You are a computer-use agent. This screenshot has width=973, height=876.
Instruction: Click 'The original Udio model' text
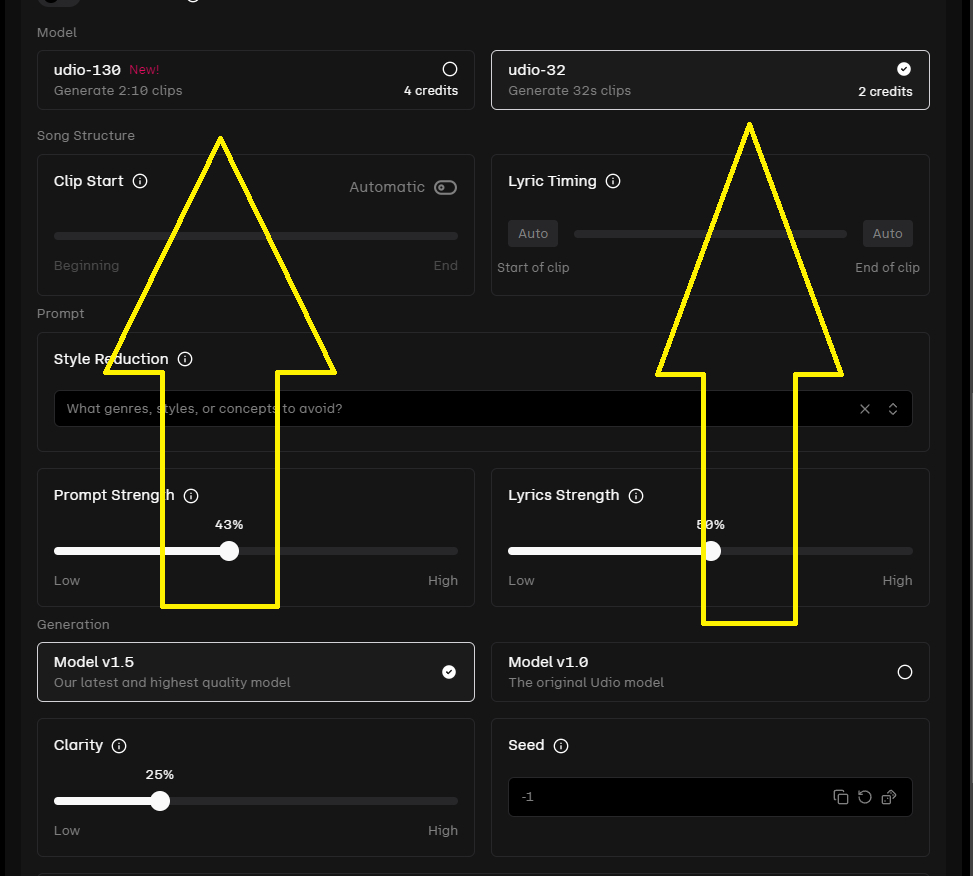(586, 682)
